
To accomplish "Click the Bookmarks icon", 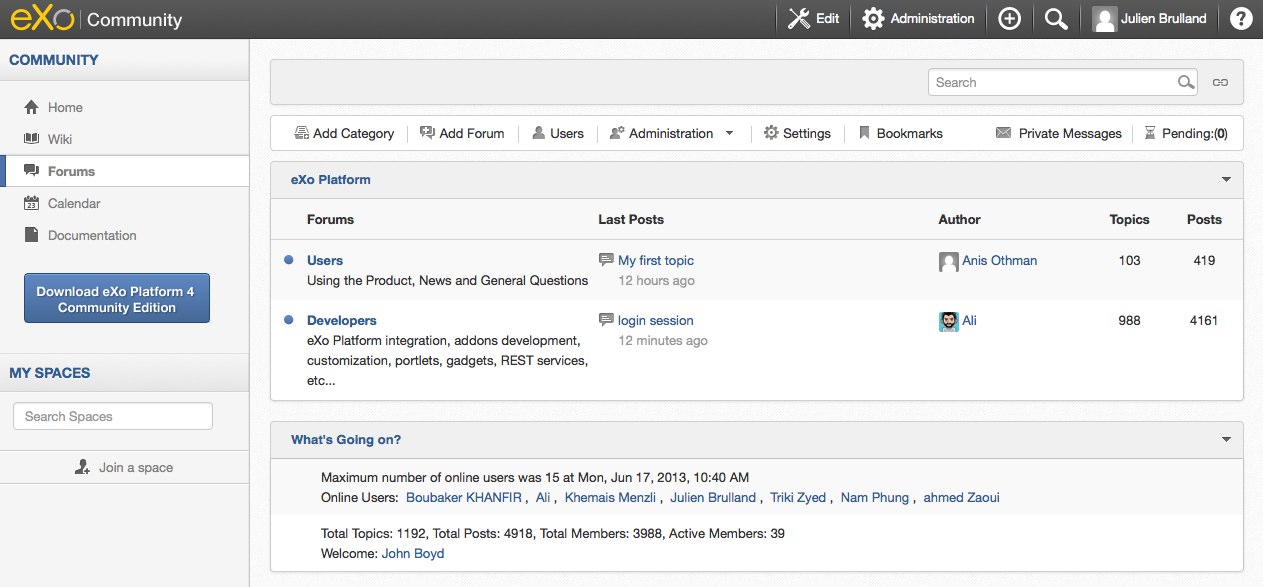I will [x=865, y=133].
